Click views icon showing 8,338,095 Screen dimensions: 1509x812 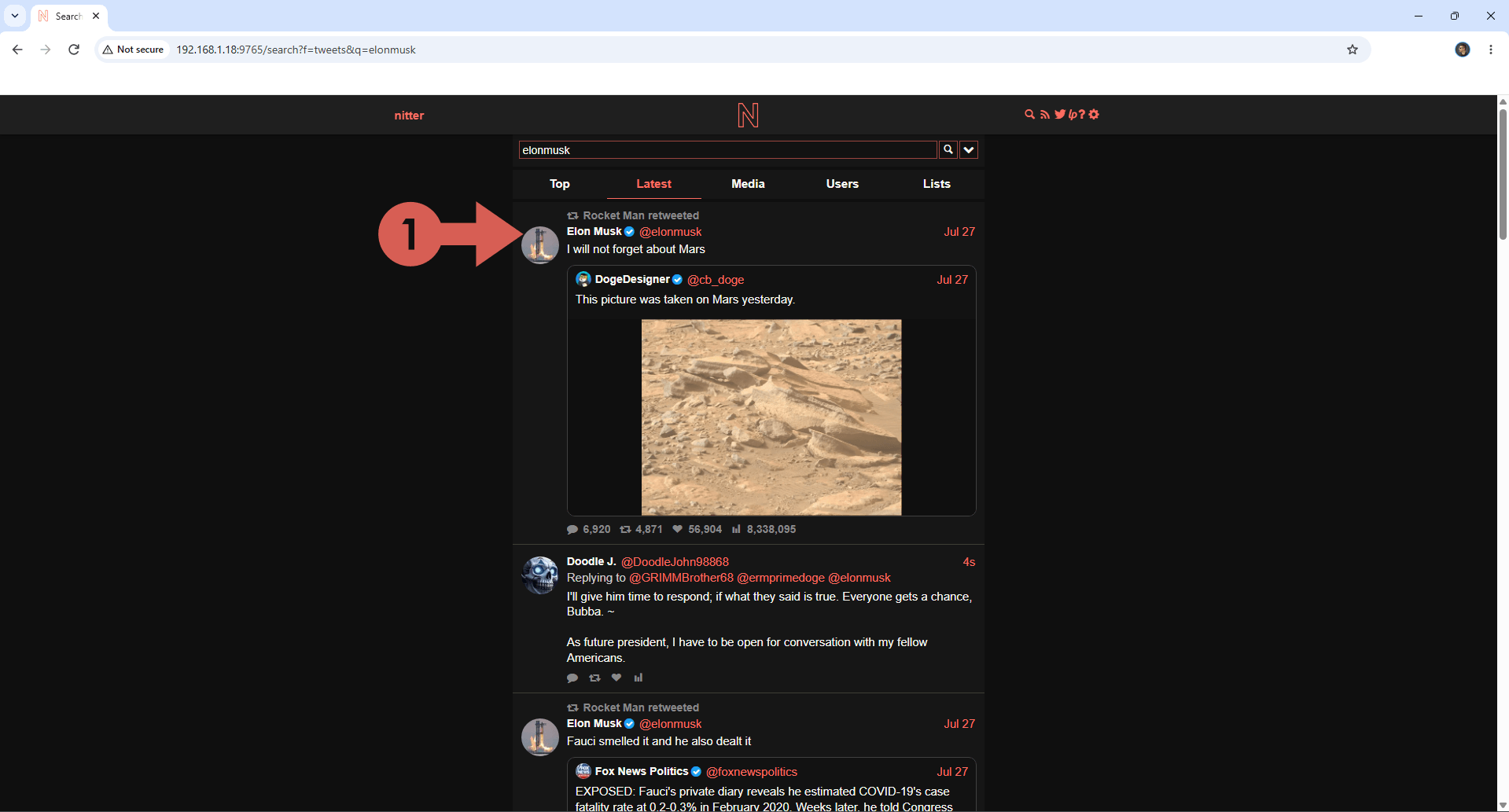(737, 530)
